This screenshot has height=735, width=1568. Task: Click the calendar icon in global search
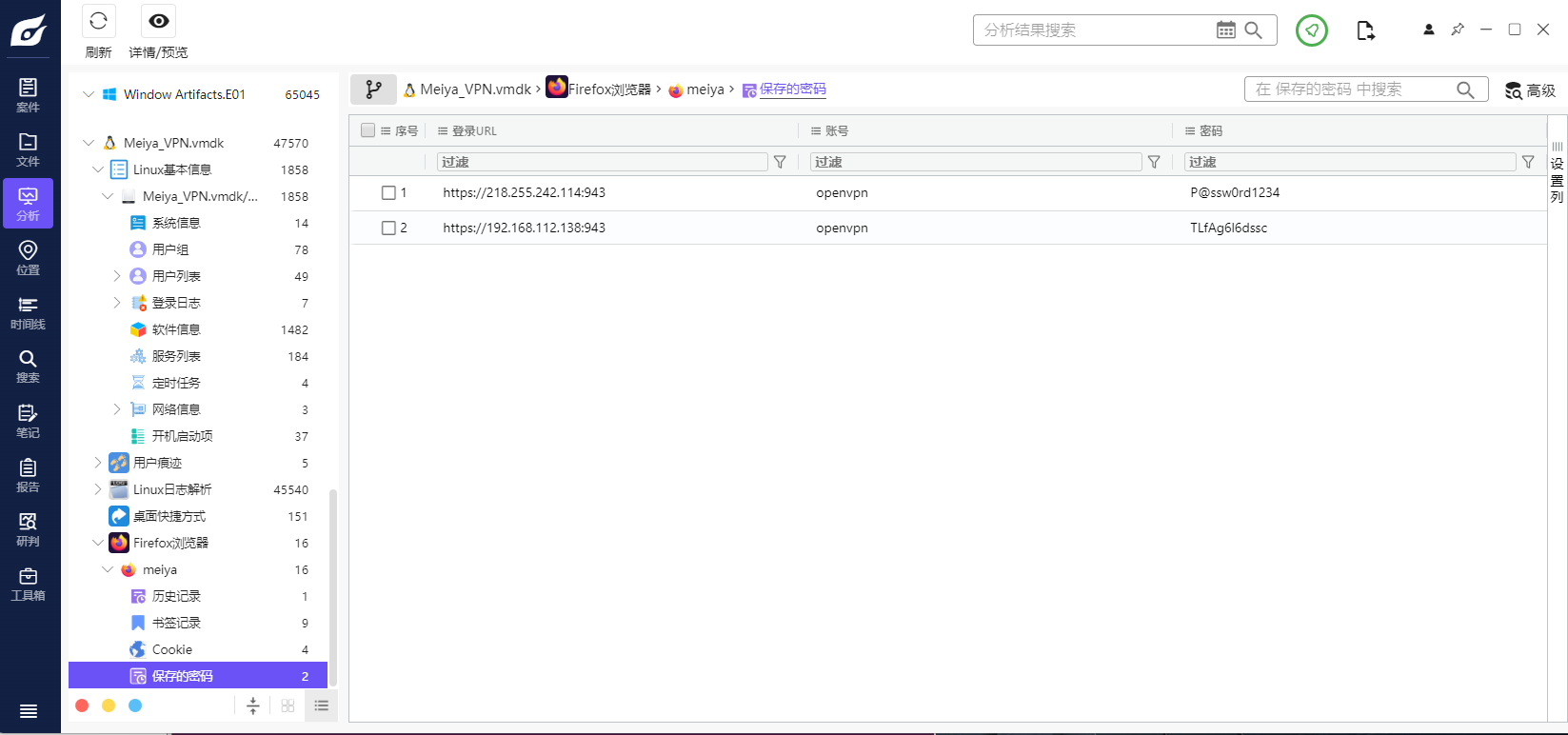coord(1226,30)
